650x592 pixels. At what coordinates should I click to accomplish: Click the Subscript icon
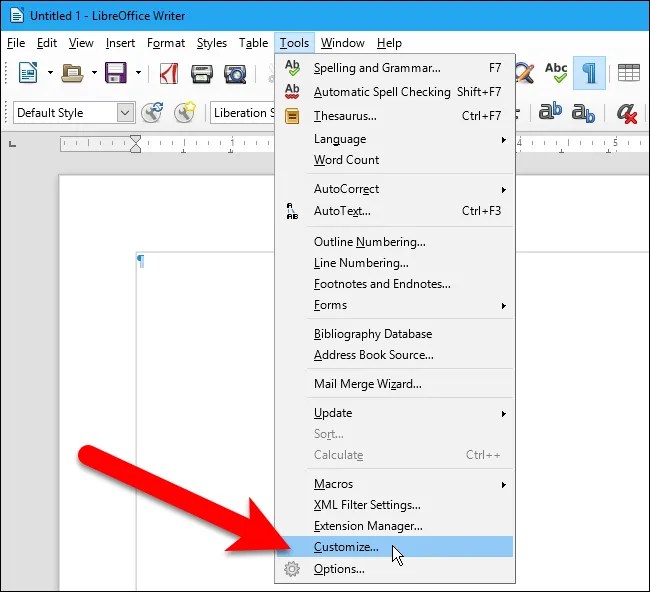point(583,113)
